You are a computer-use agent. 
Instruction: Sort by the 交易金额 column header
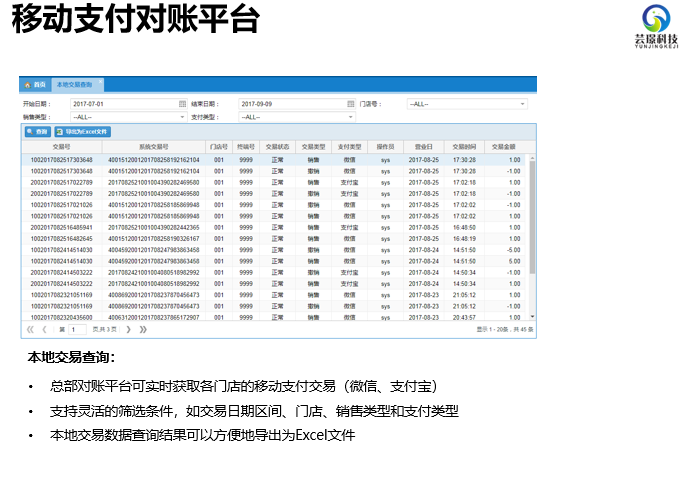coord(504,147)
